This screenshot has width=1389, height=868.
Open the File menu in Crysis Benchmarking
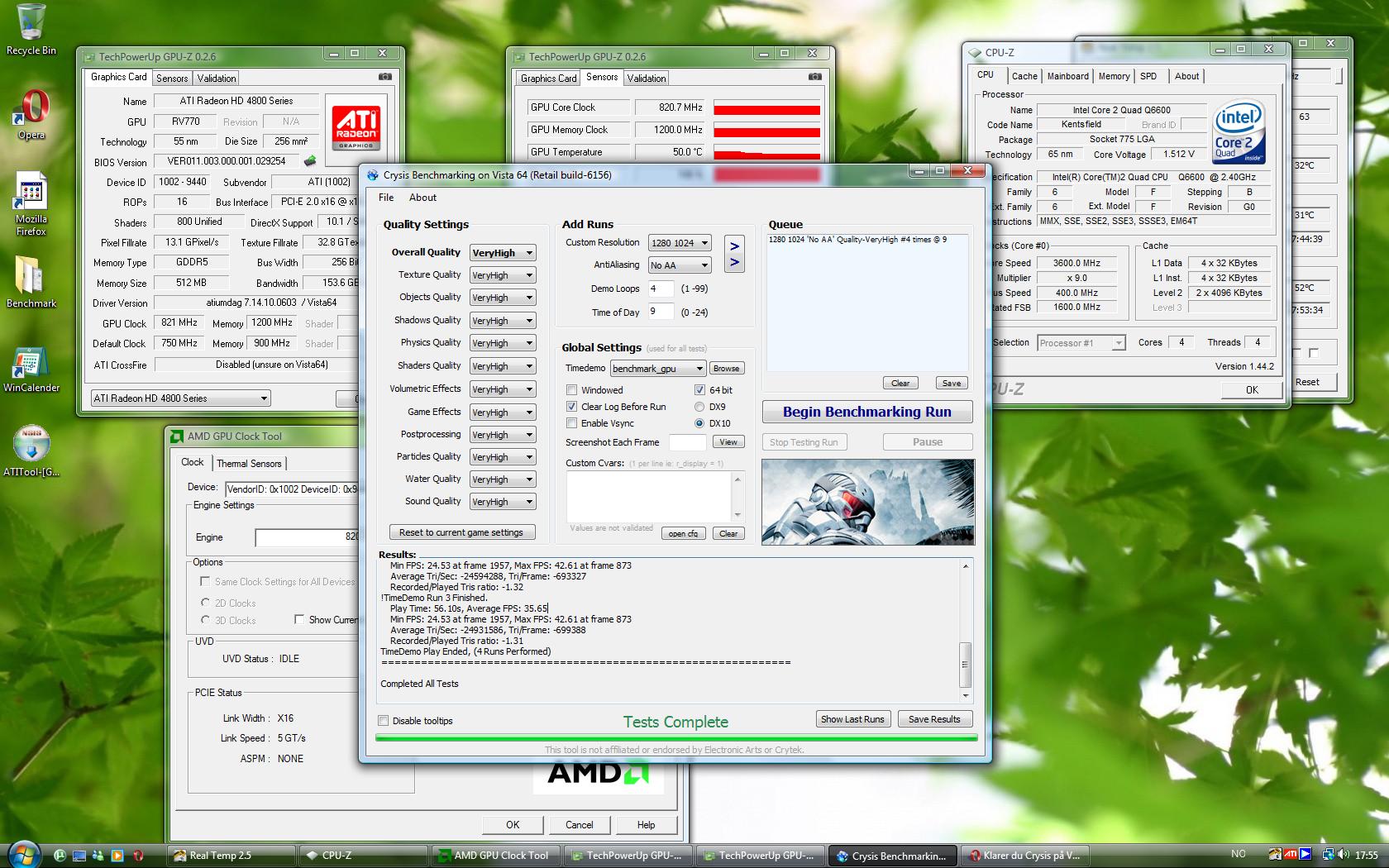tap(386, 198)
